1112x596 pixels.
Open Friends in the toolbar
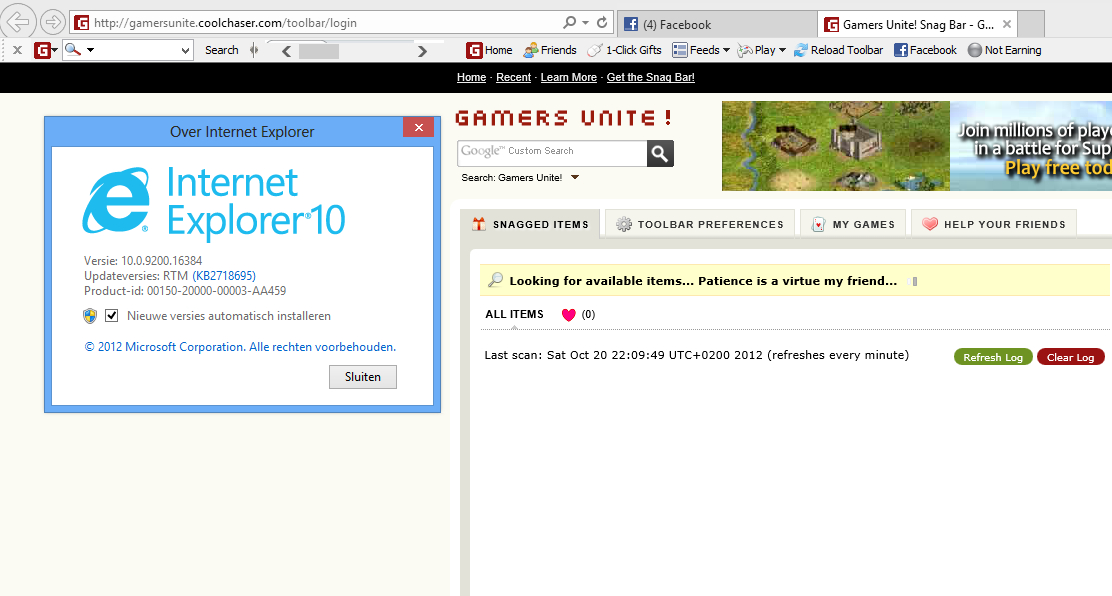coord(550,50)
